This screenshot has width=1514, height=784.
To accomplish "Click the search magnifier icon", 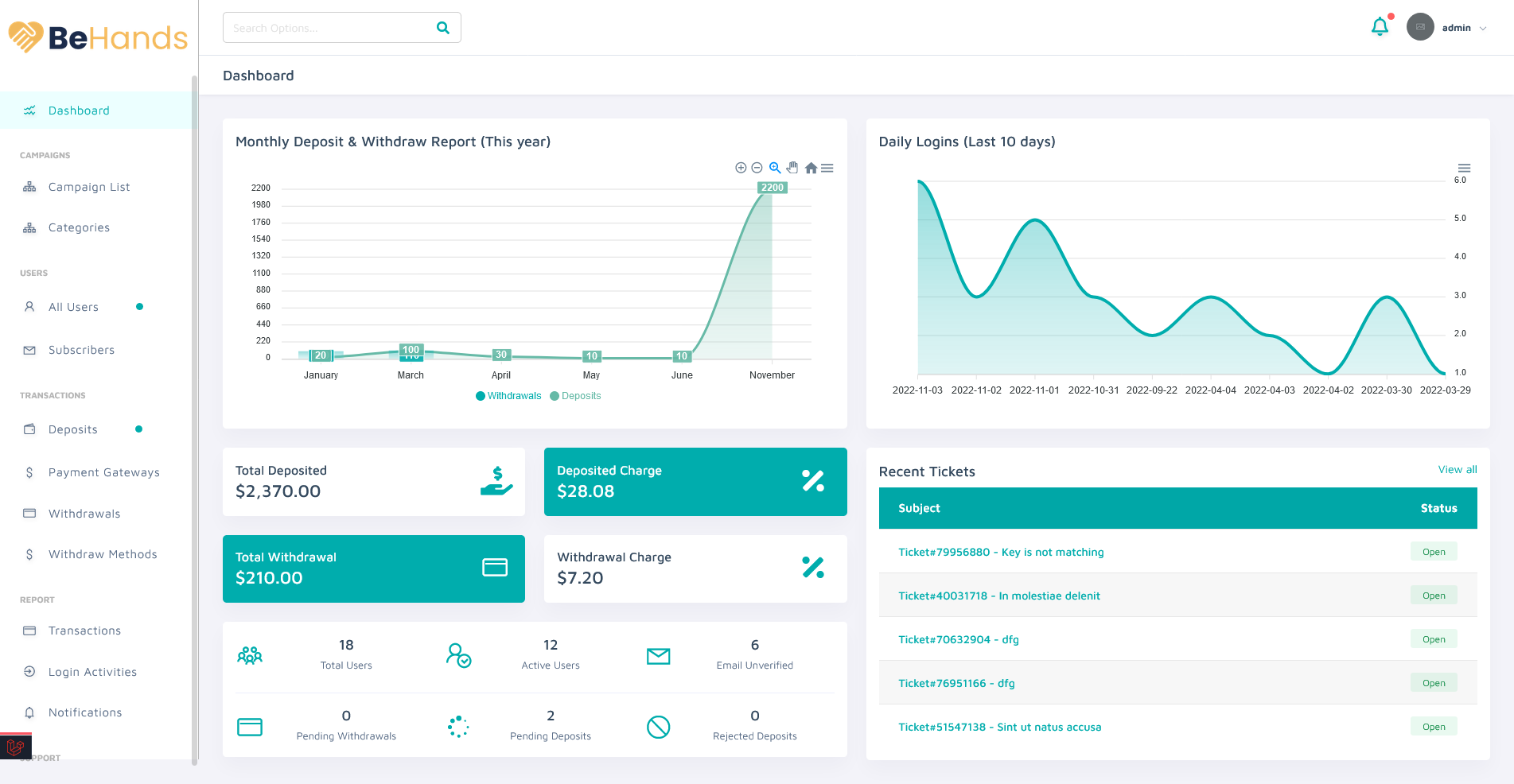I will tap(443, 28).
